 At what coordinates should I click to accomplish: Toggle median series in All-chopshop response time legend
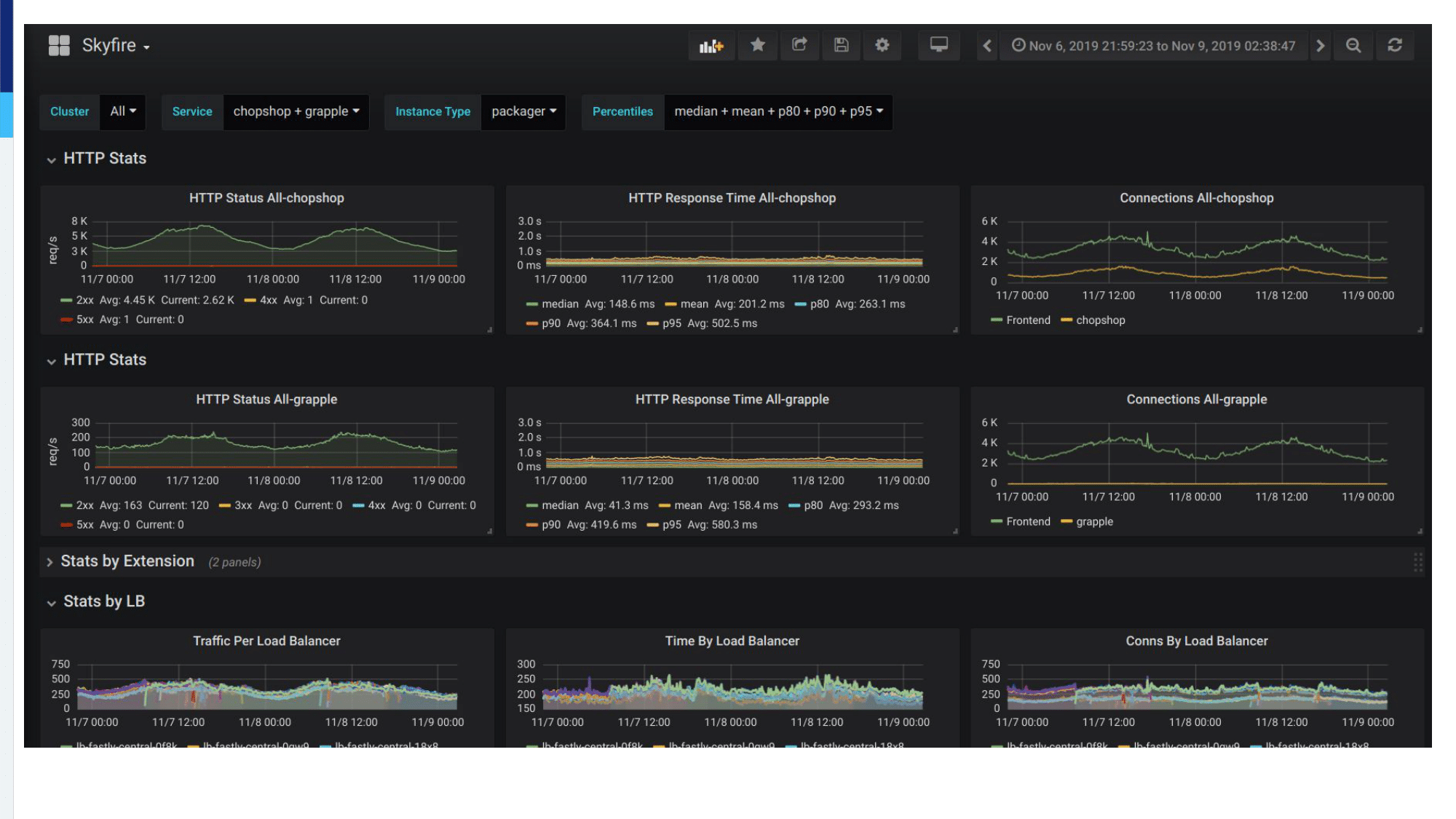560,304
